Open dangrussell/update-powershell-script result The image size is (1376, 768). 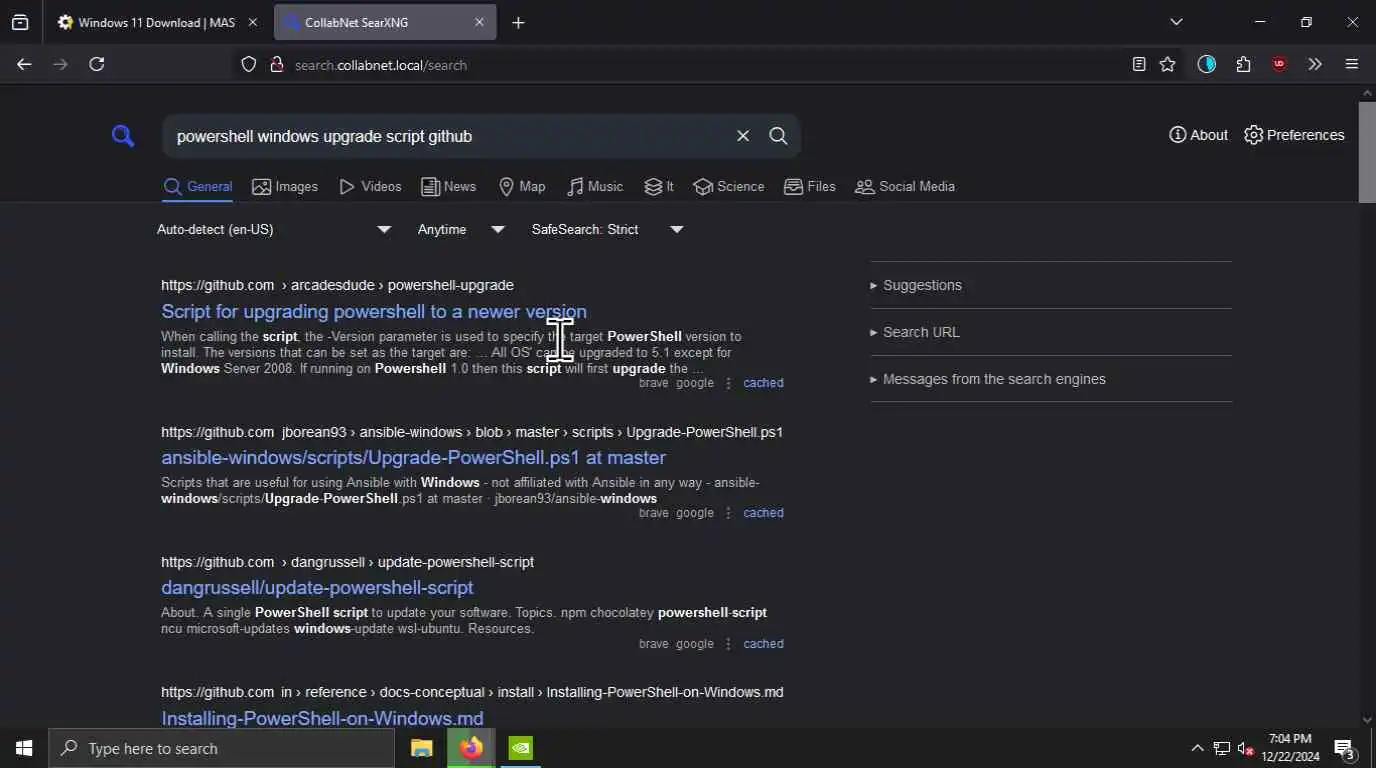click(x=317, y=588)
